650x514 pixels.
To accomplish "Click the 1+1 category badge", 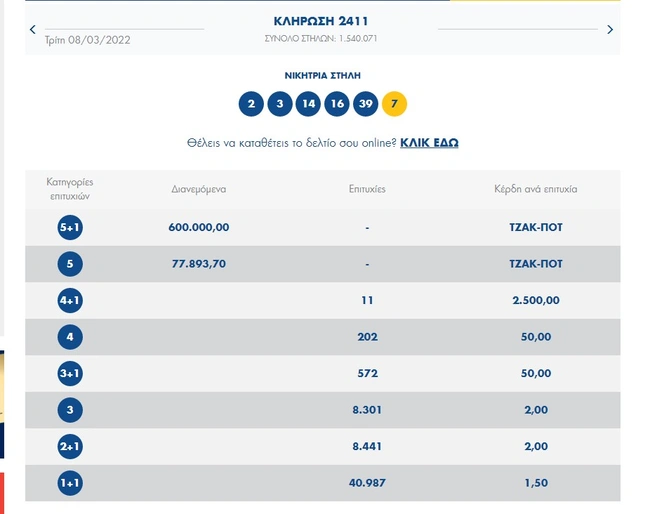I will coord(70,482).
